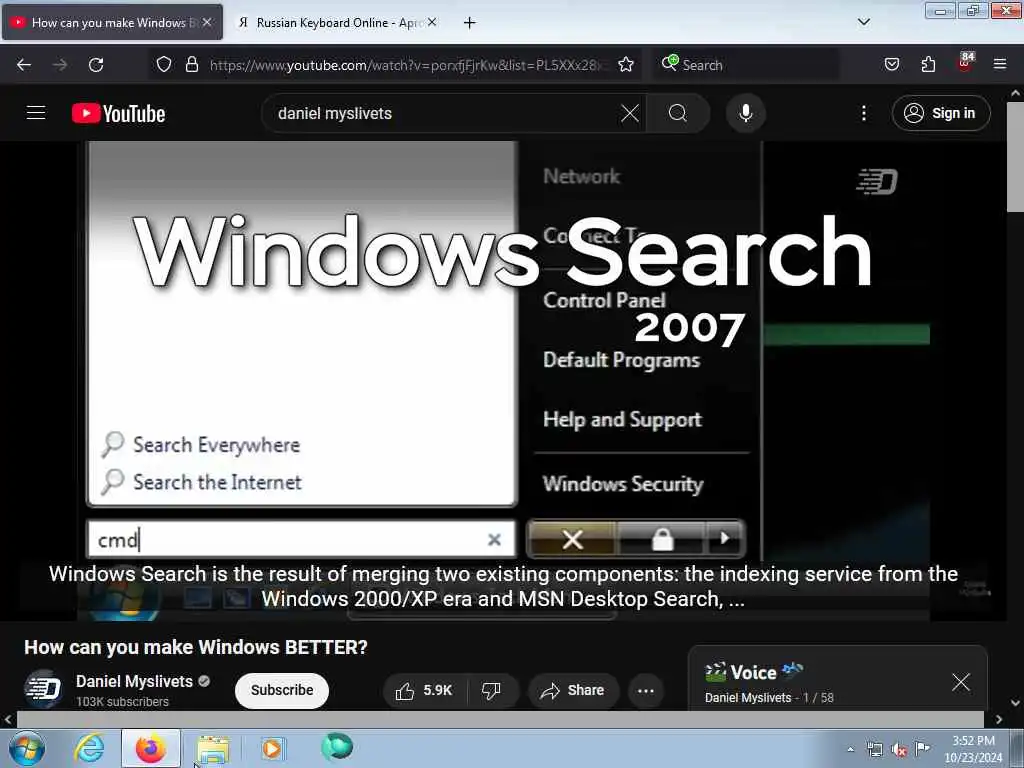Open YouTube settings three-dot menu
The width and height of the screenshot is (1024, 768).
864,113
